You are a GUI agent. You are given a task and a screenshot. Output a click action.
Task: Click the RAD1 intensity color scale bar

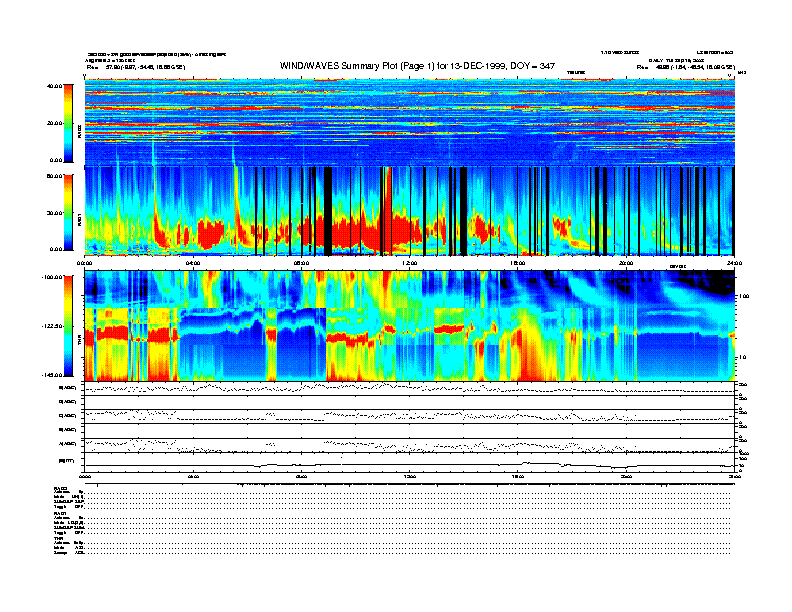[x=68, y=213]
